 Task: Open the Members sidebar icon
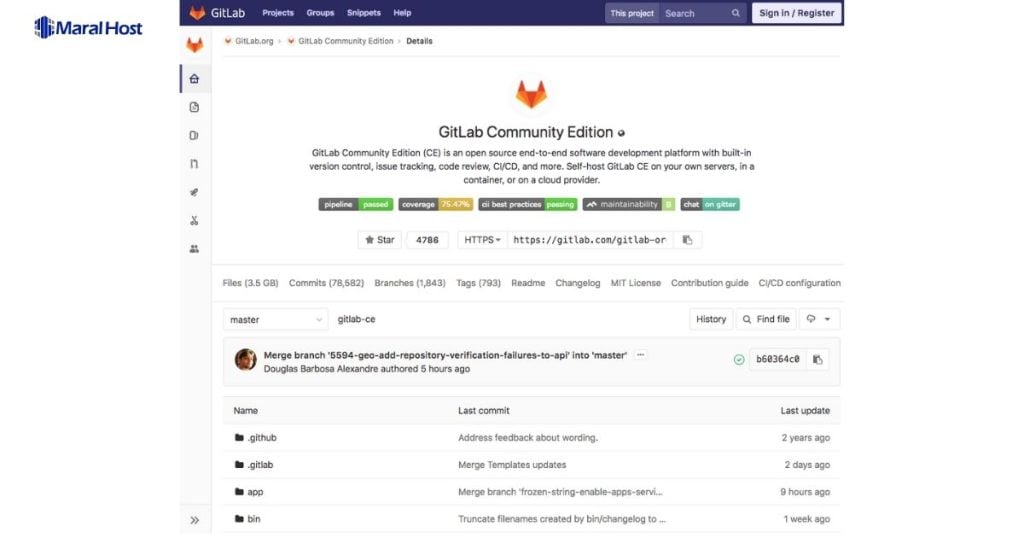194,249
